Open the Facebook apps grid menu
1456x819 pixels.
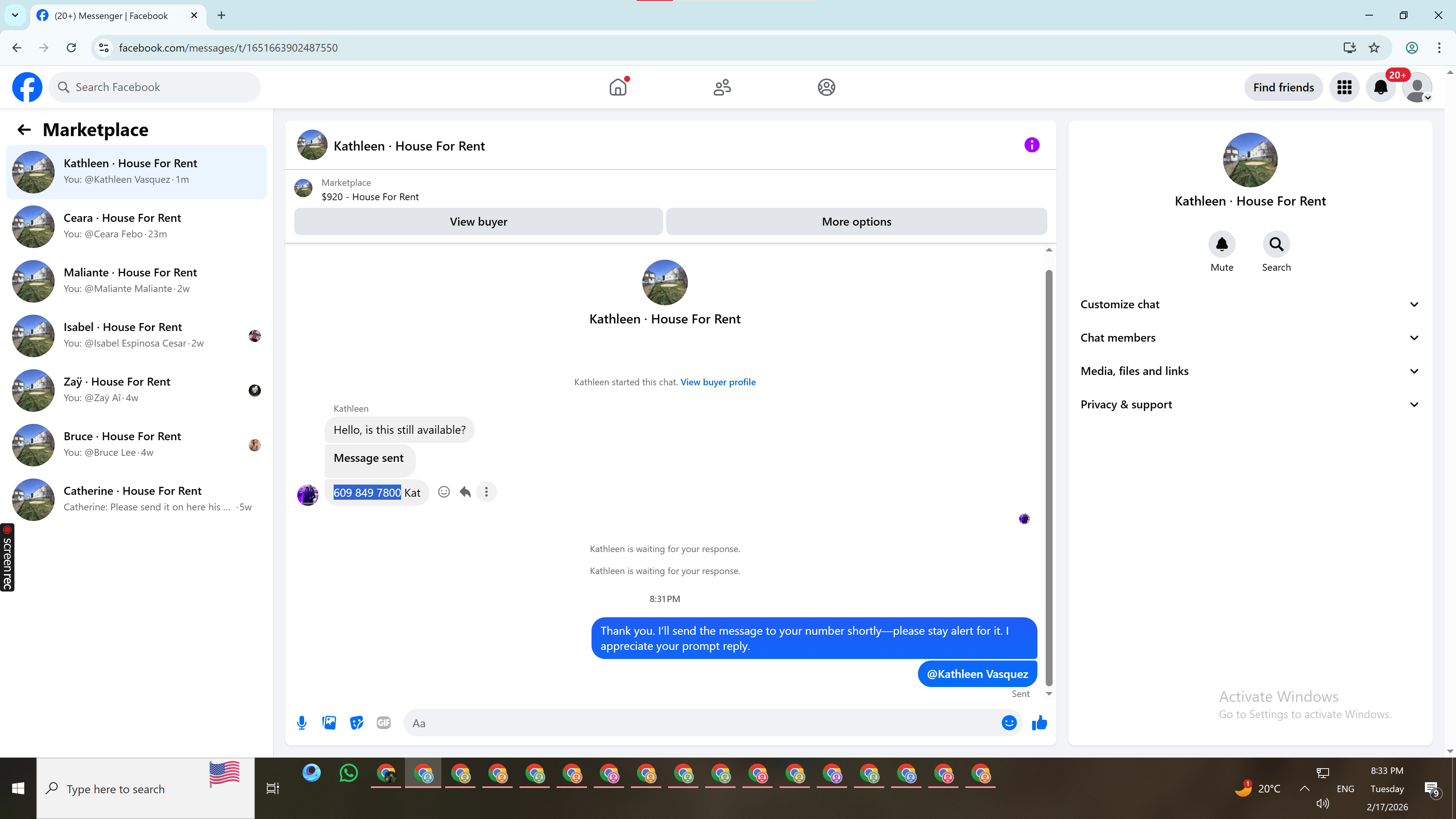click(x=1344, y=87)
